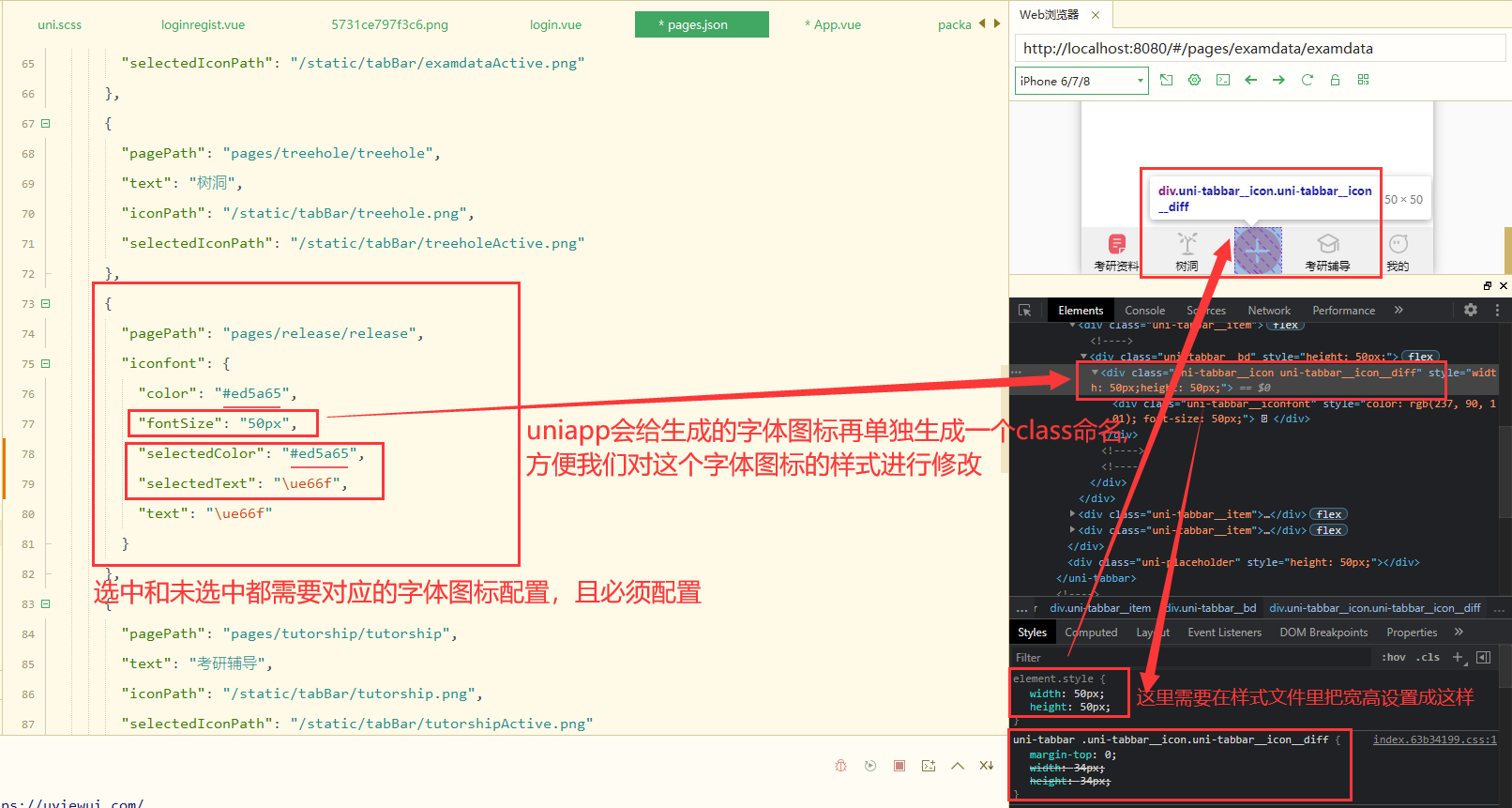Tap the 考研资料 tabbar icon in preview
Viewport: 1512px width, 808px height.
[x=1116, y=244]
